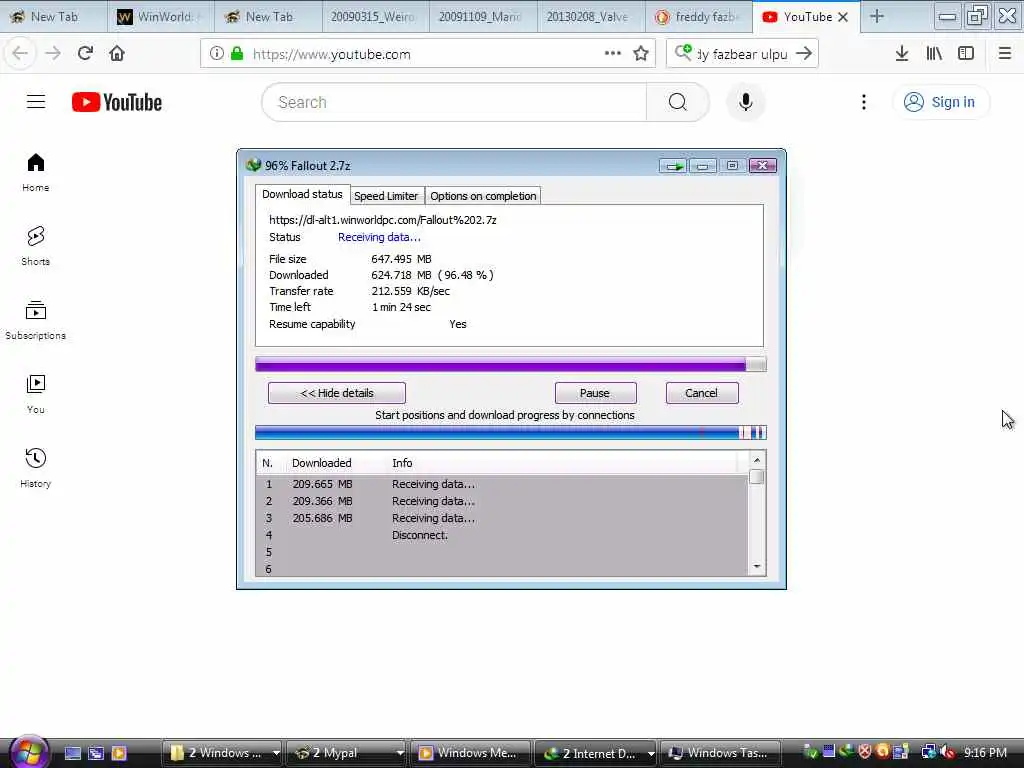Open Home in the YouTube sidebar
1024x768 pixels.
click(36, 172)
